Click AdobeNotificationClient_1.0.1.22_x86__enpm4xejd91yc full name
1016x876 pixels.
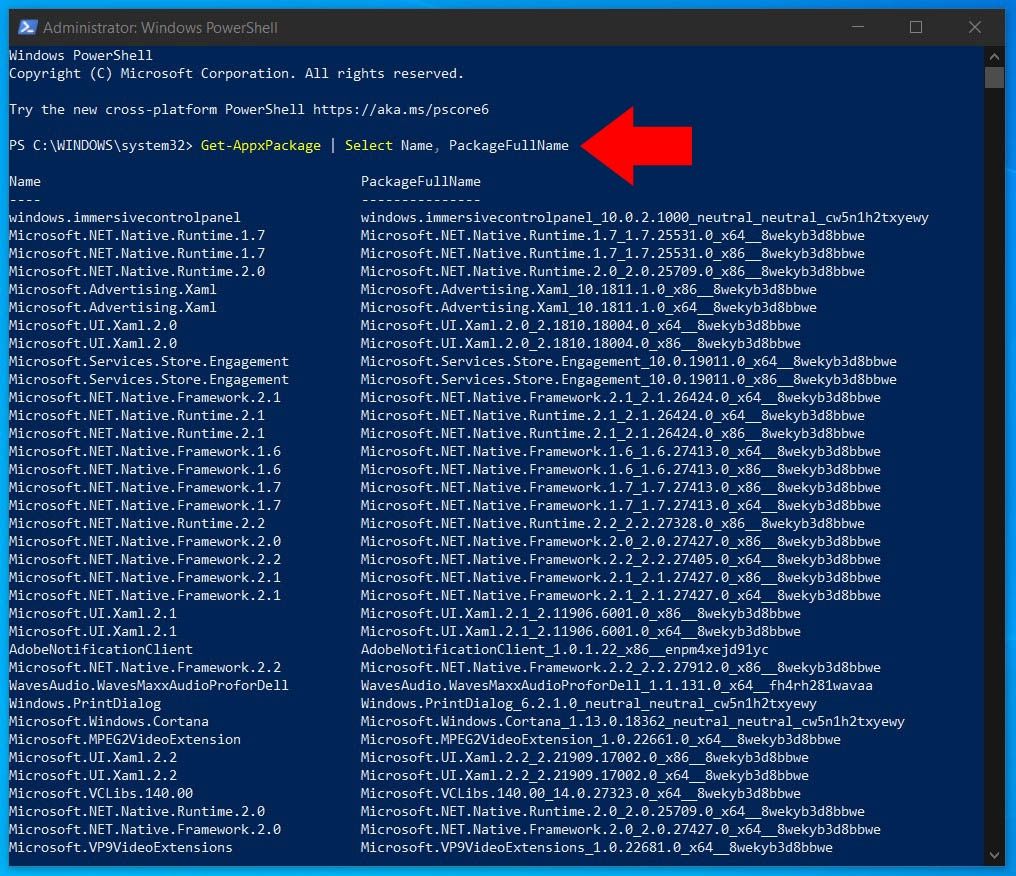point(565,649)
